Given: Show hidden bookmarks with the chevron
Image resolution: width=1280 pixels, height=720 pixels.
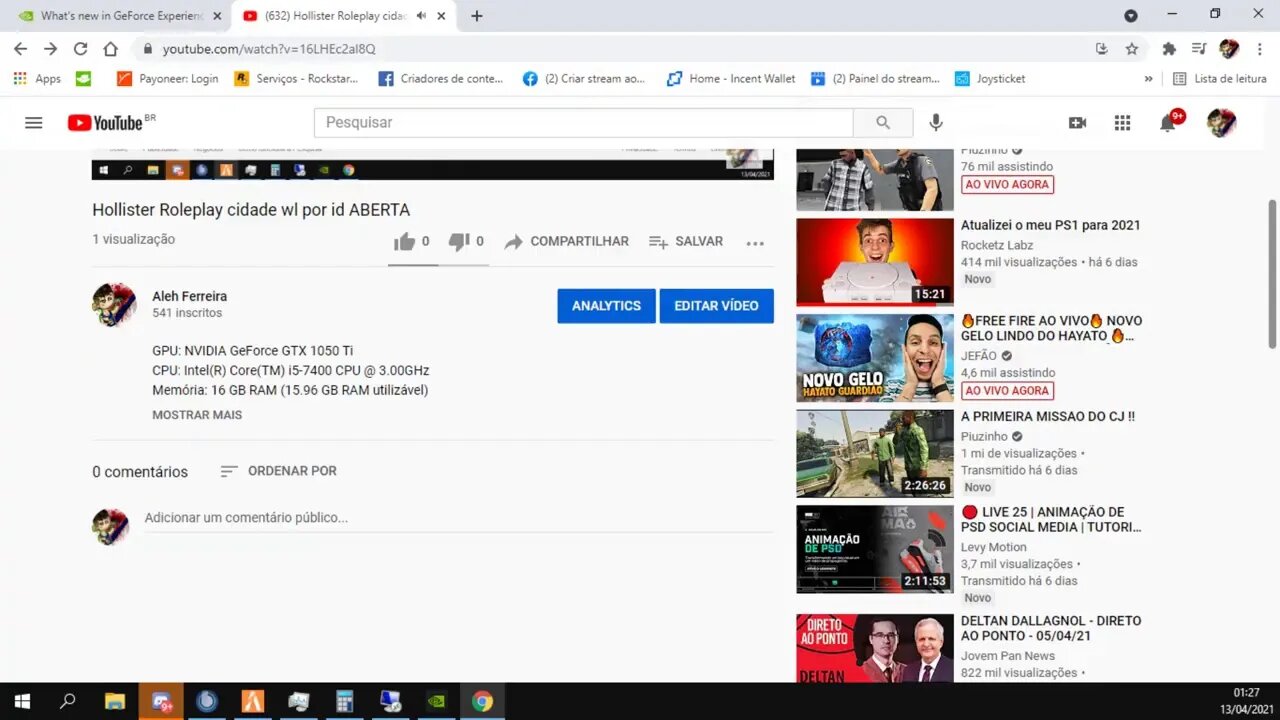Looking at the screenshot, I should click(x=1148, y=78).
